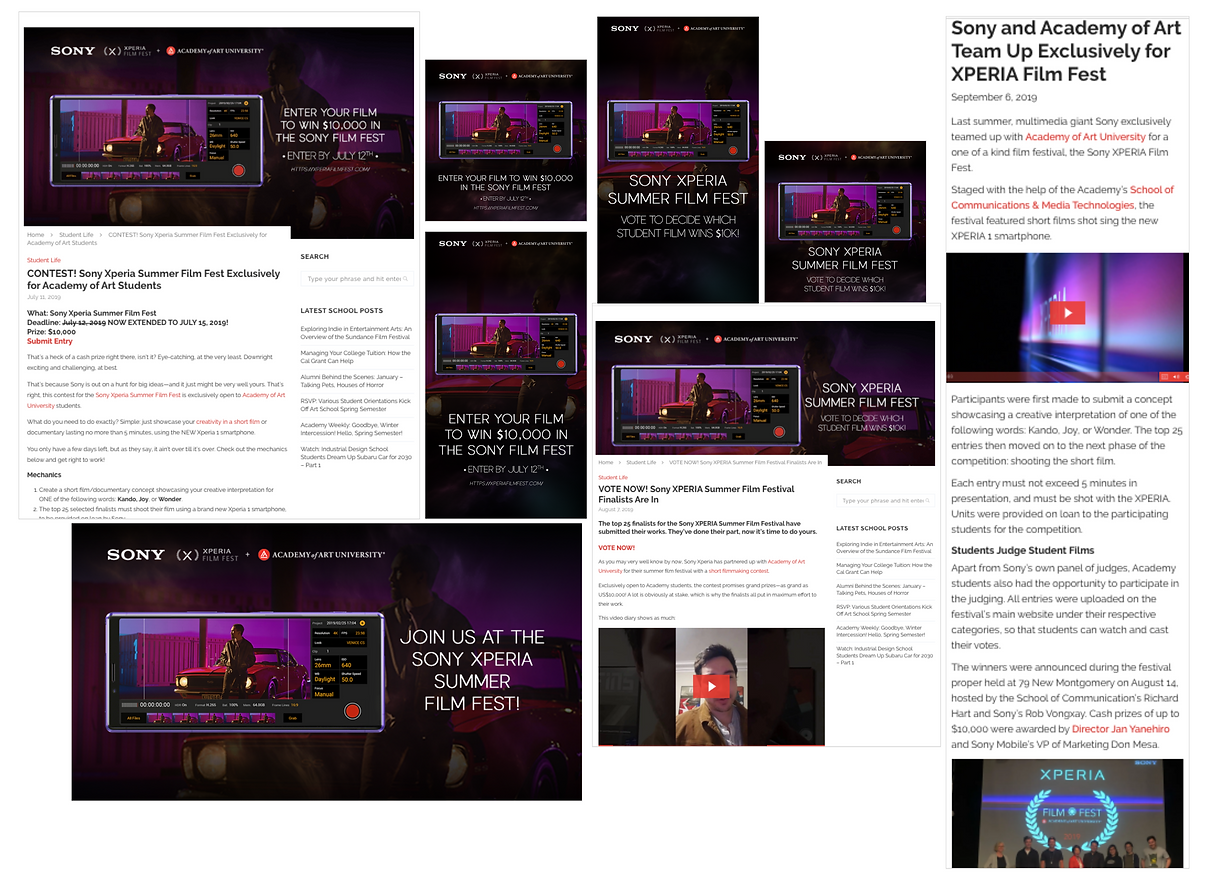Click the Academy of Art University logo in the Join Us banner

coord(321,554)
